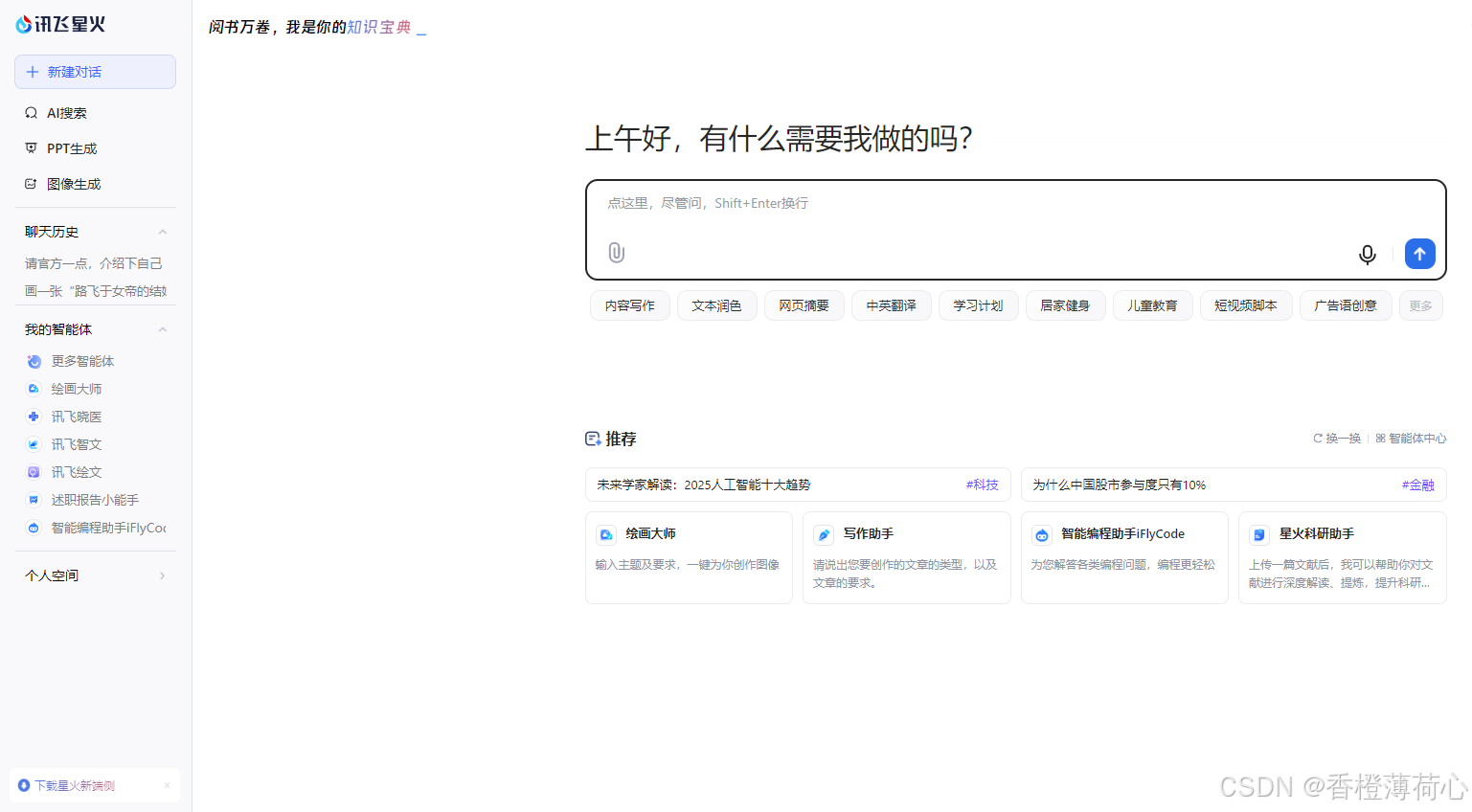Click the 讯飞晓医 sidebar icon
Viewport: 1472px width, 812px height.
tap(34, 417)
